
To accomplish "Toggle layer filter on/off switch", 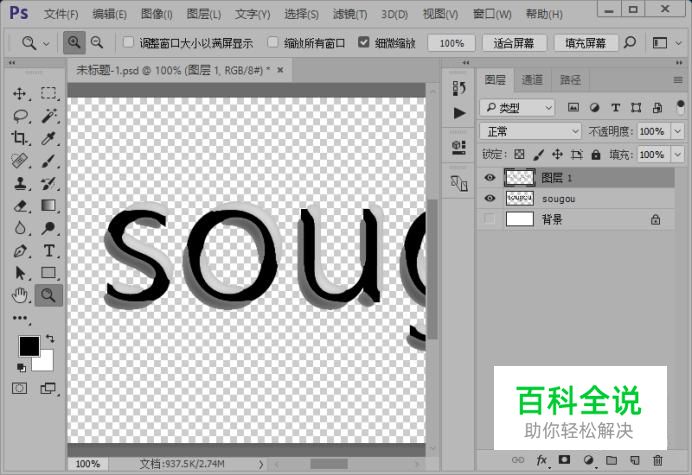I will 680,107.
